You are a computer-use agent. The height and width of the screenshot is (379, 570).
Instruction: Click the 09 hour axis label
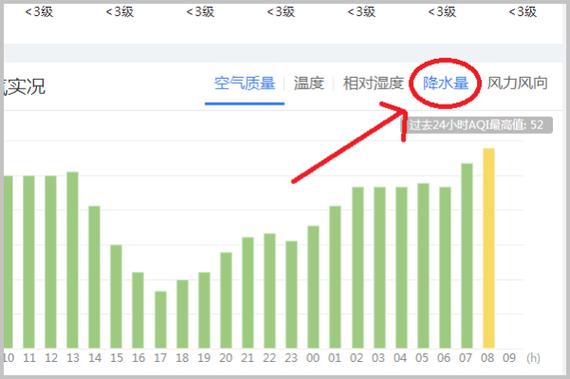point(509,358)
